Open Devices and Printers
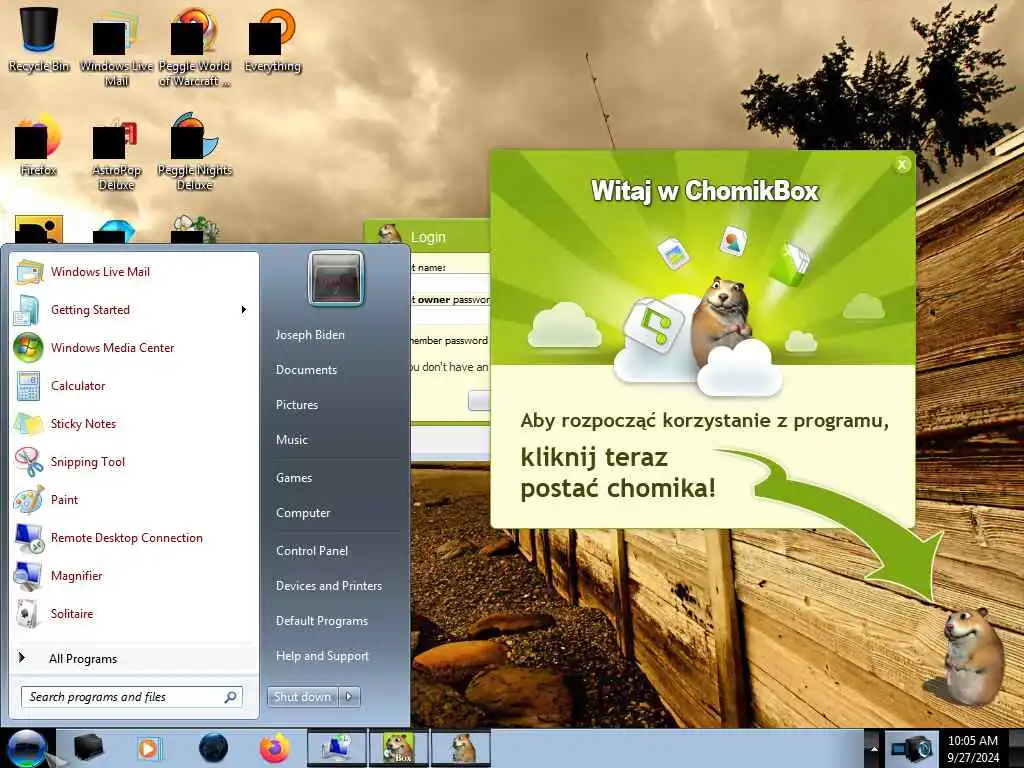Screen dimensions: 1024x768 (329, 586)
